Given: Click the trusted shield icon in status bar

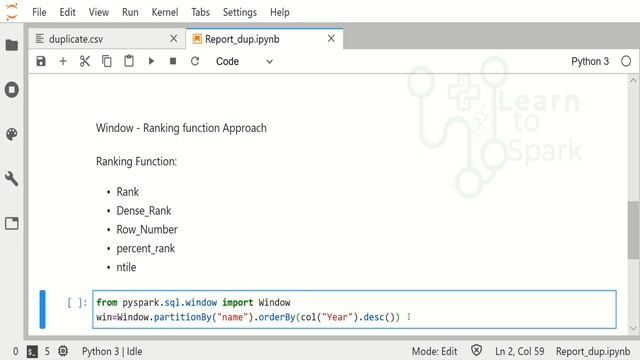Looking at the screenshot, I should click(x=476, y=351).
